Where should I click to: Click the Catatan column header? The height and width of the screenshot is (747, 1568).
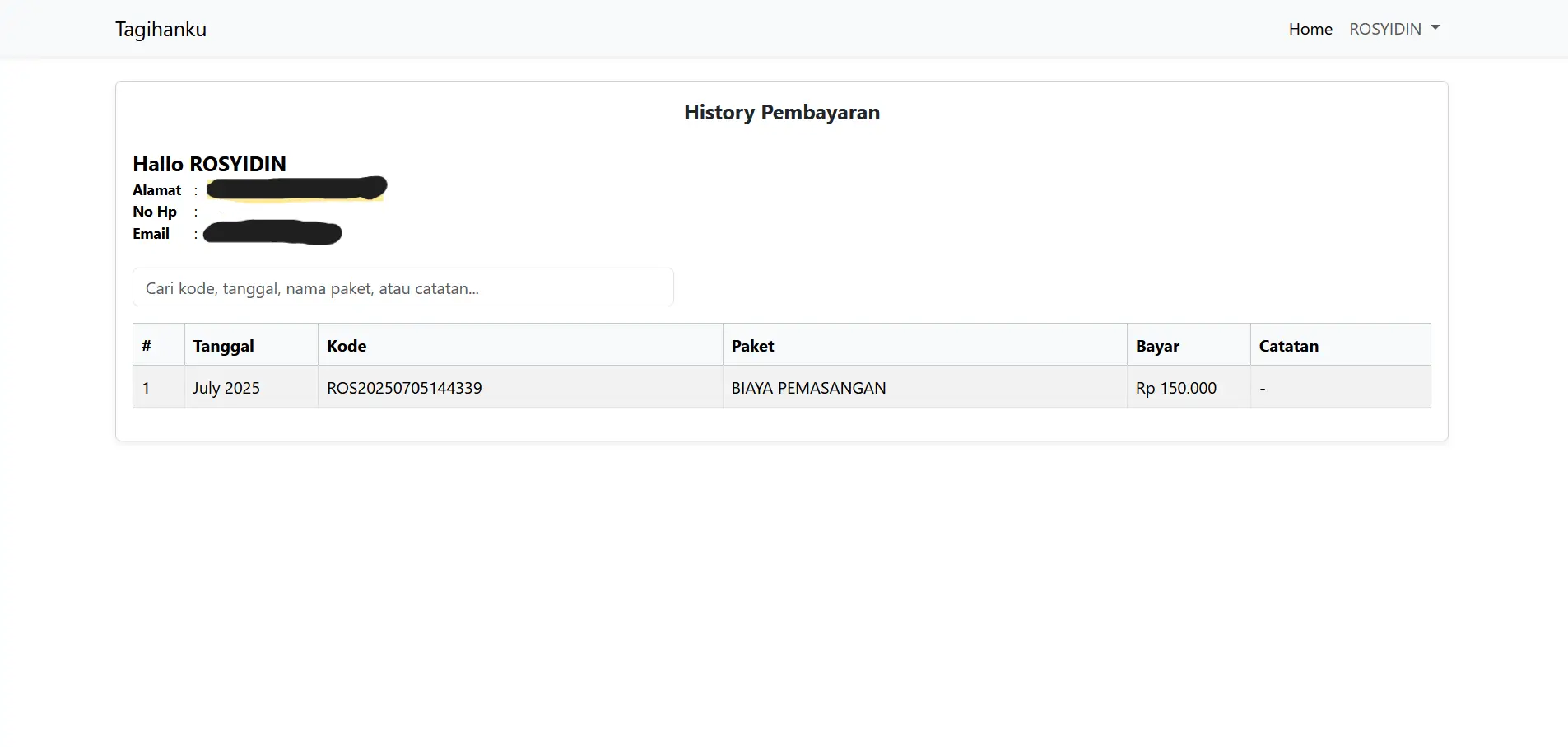(1341, 345)
